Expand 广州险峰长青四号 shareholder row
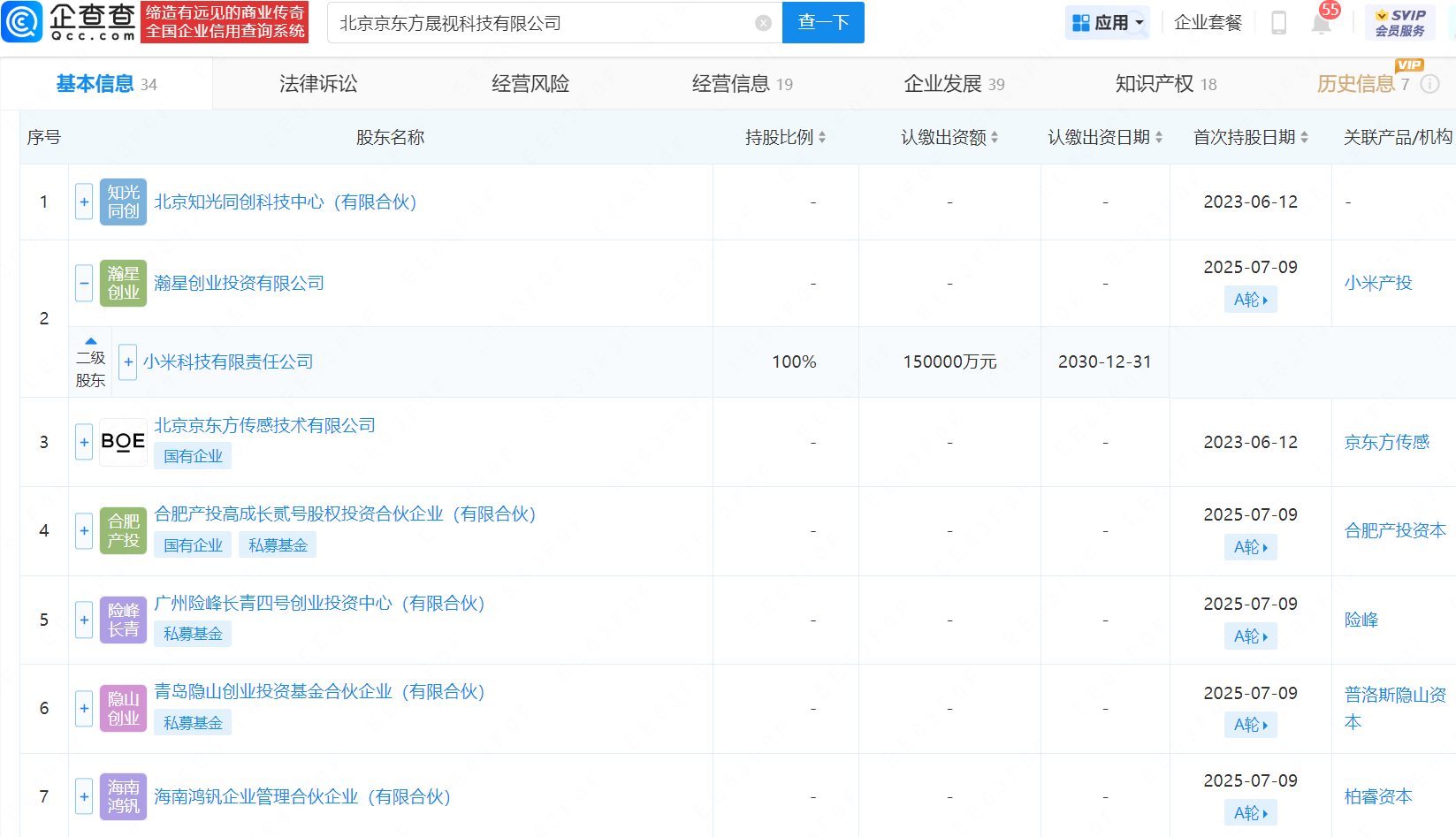1456x837 pixels. (84, 620)
